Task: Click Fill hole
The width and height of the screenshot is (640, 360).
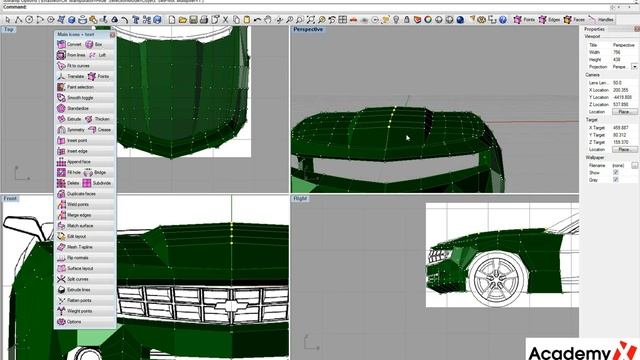Action: point(69,172)
